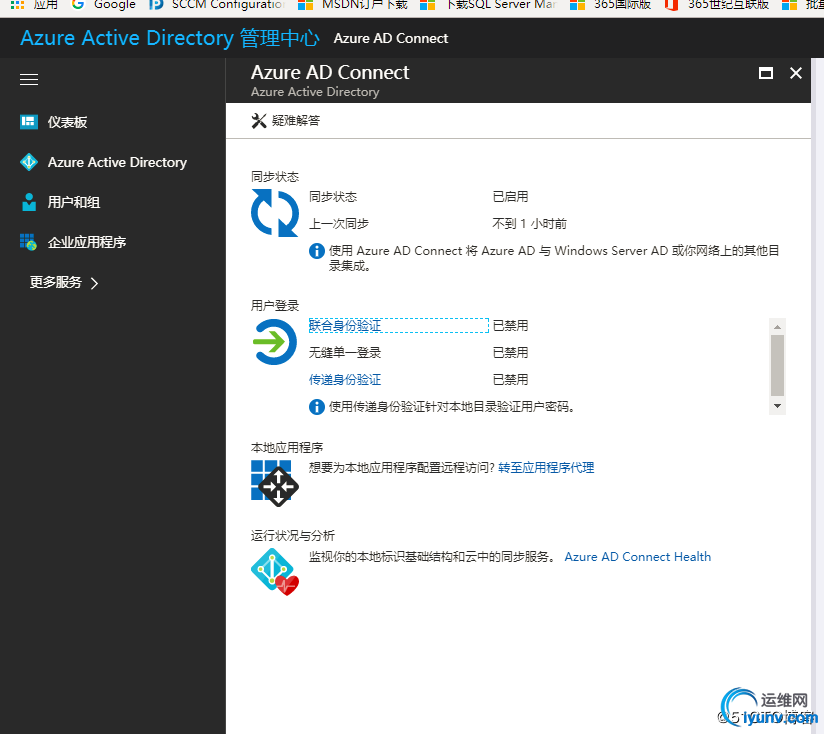The width and height of the screenshot is (824, 734).
Task: Click the scrollbar up arrow
Action: coord(777,327)
